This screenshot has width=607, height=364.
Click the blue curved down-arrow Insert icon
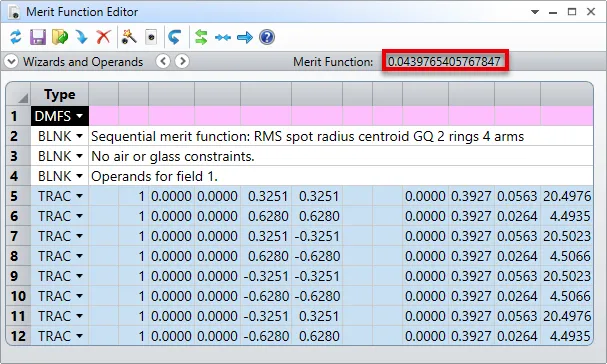point(82,37)
